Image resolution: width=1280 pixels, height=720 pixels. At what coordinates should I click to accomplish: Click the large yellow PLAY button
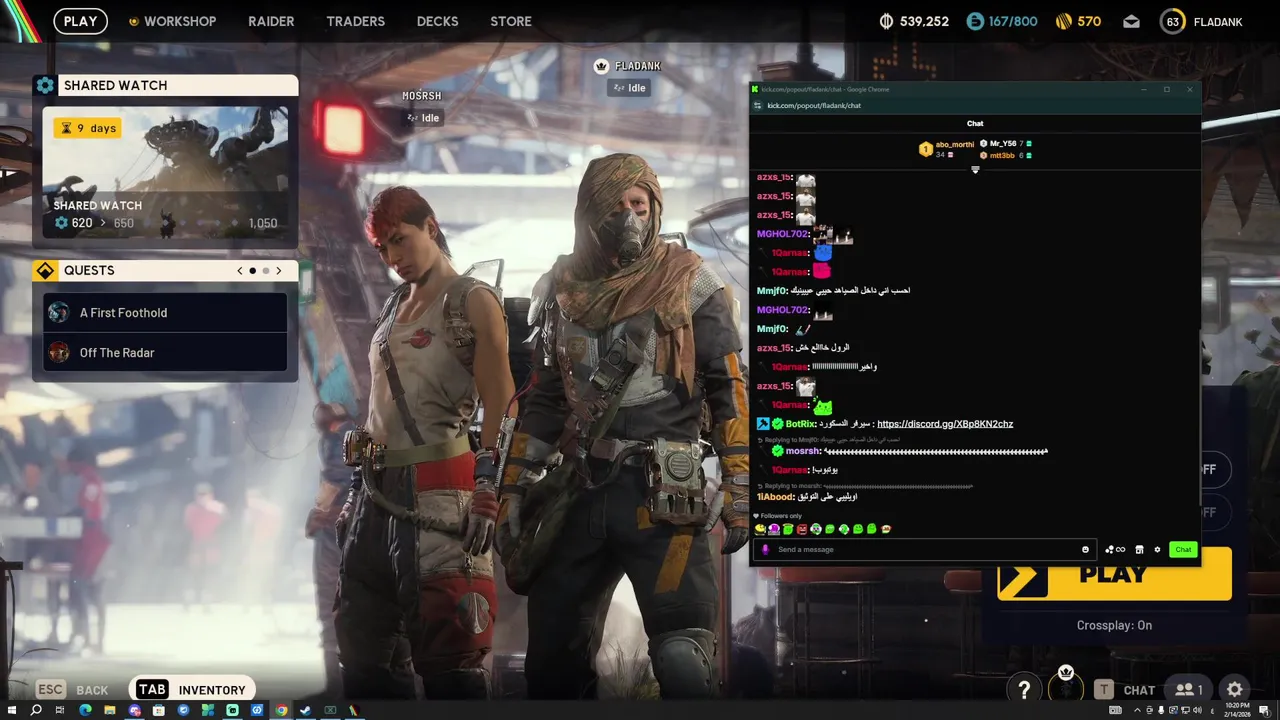pyautogui.click(x=1114, y=574)
